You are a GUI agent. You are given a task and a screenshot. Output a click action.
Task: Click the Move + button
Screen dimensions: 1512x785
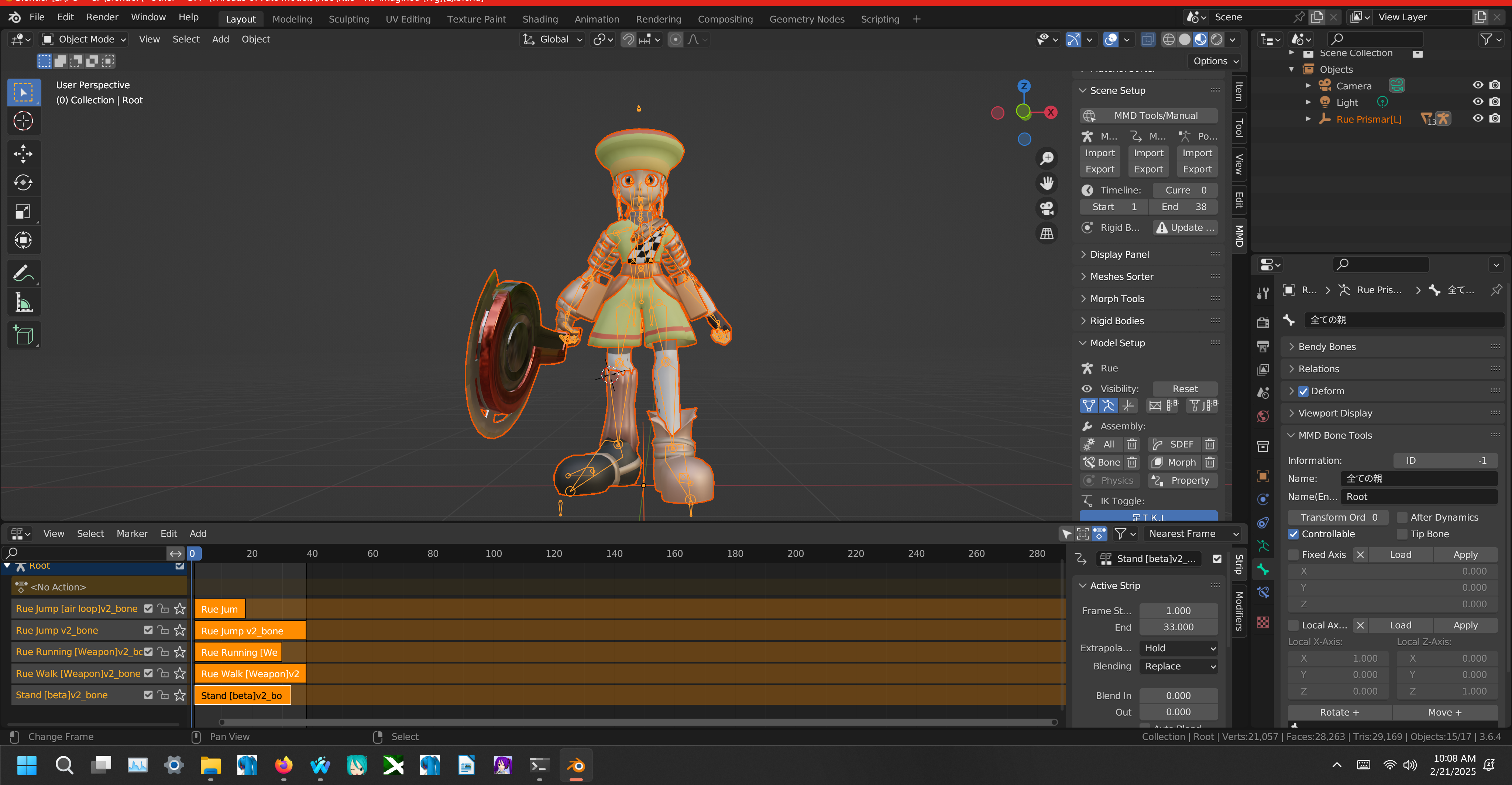pyautogui.click(x=1444, y=712)
